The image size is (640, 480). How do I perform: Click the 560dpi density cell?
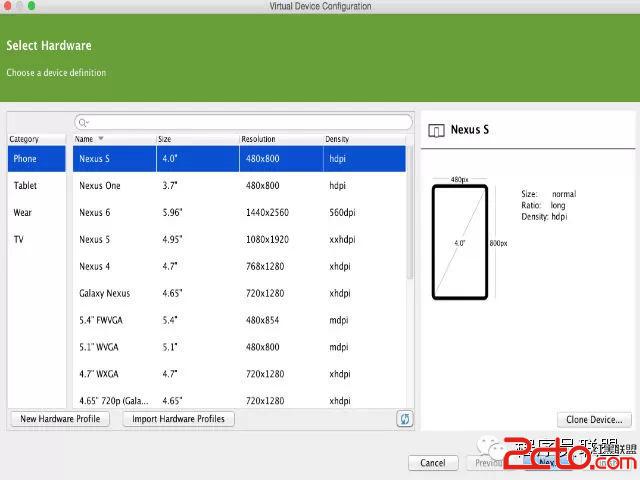342,213
